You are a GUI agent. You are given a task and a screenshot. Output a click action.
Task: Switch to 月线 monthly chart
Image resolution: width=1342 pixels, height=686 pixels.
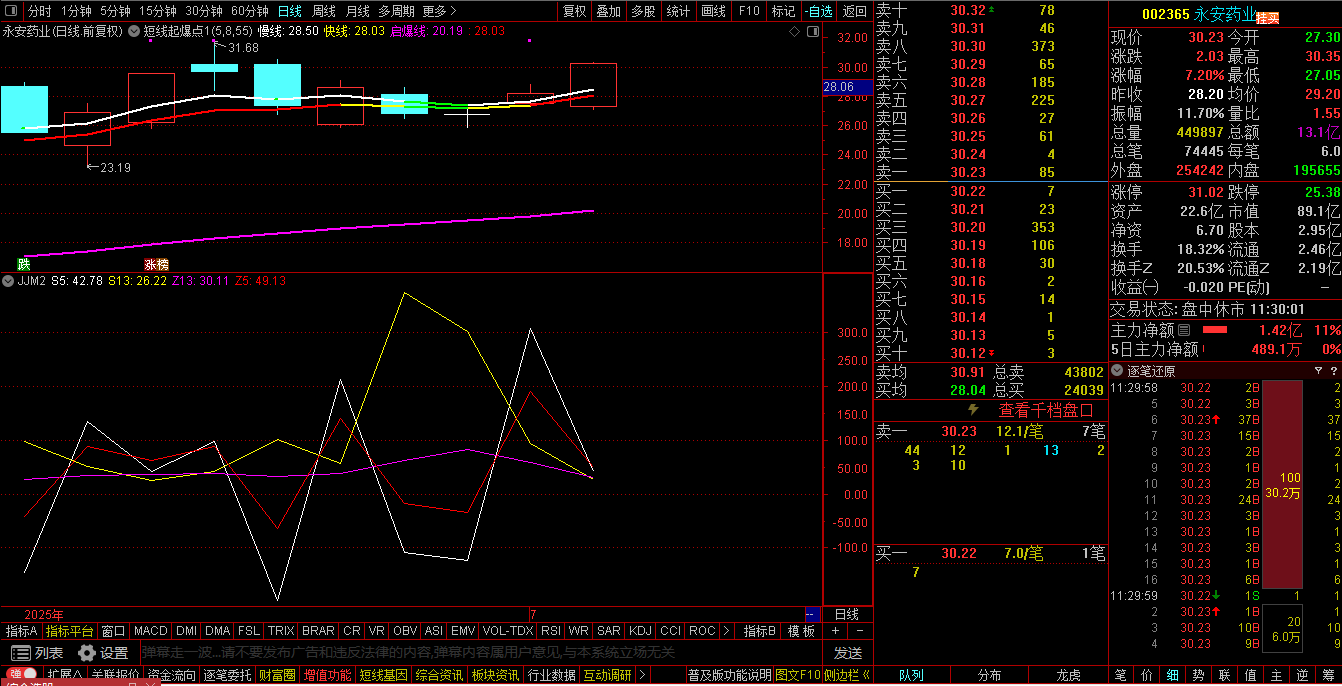(357, 12)
